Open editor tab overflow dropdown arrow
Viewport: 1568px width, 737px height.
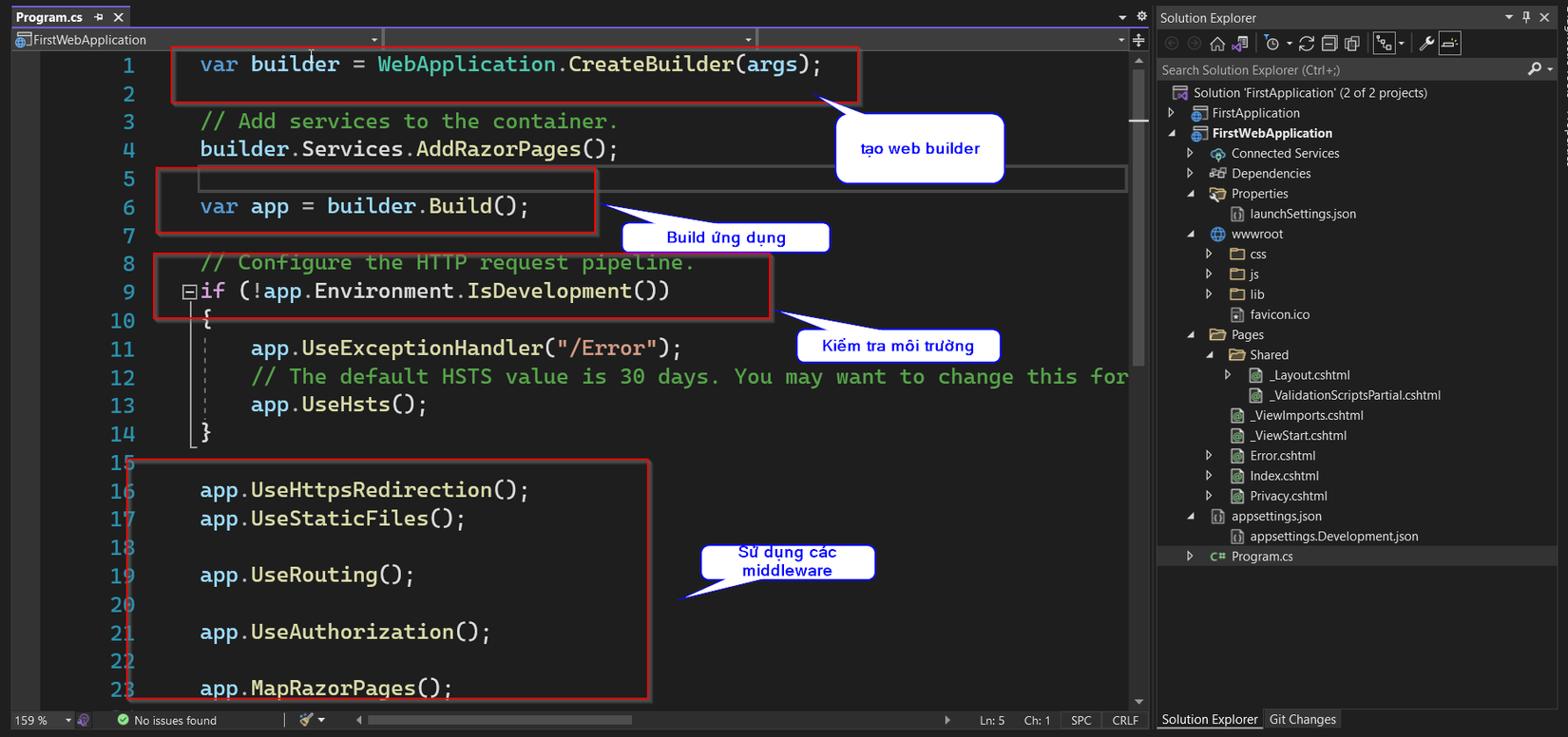[1122, 17]
